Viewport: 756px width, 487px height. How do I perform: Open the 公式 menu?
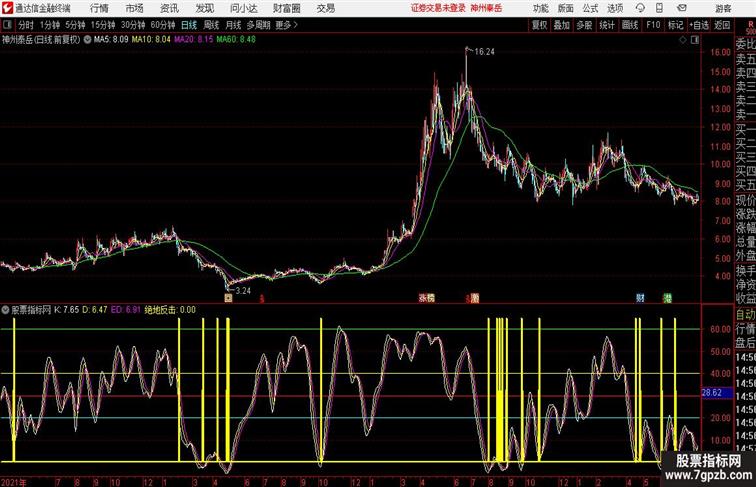click(x=590, y=8)
